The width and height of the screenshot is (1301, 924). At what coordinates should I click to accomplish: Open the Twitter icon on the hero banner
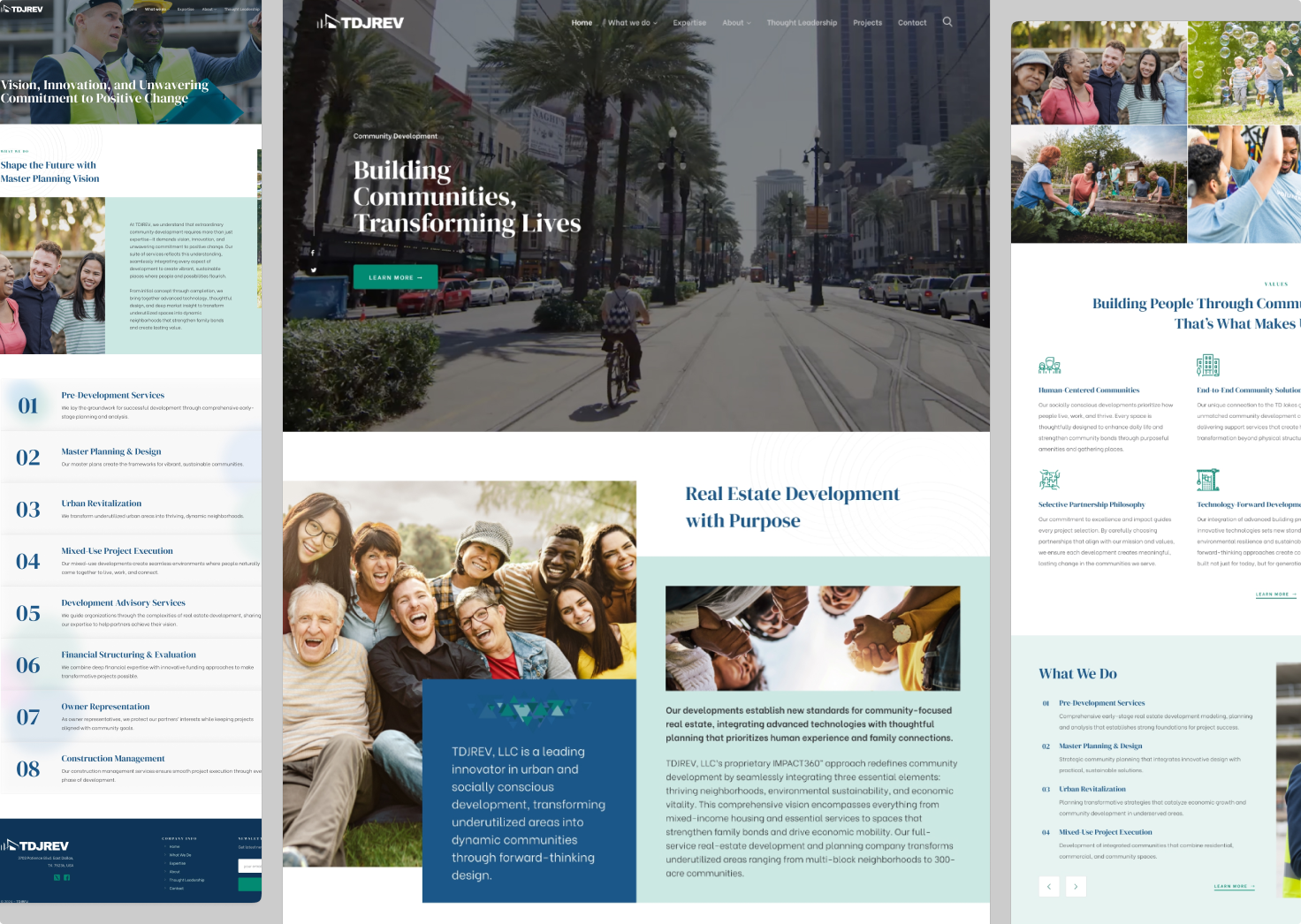[313, 270]
